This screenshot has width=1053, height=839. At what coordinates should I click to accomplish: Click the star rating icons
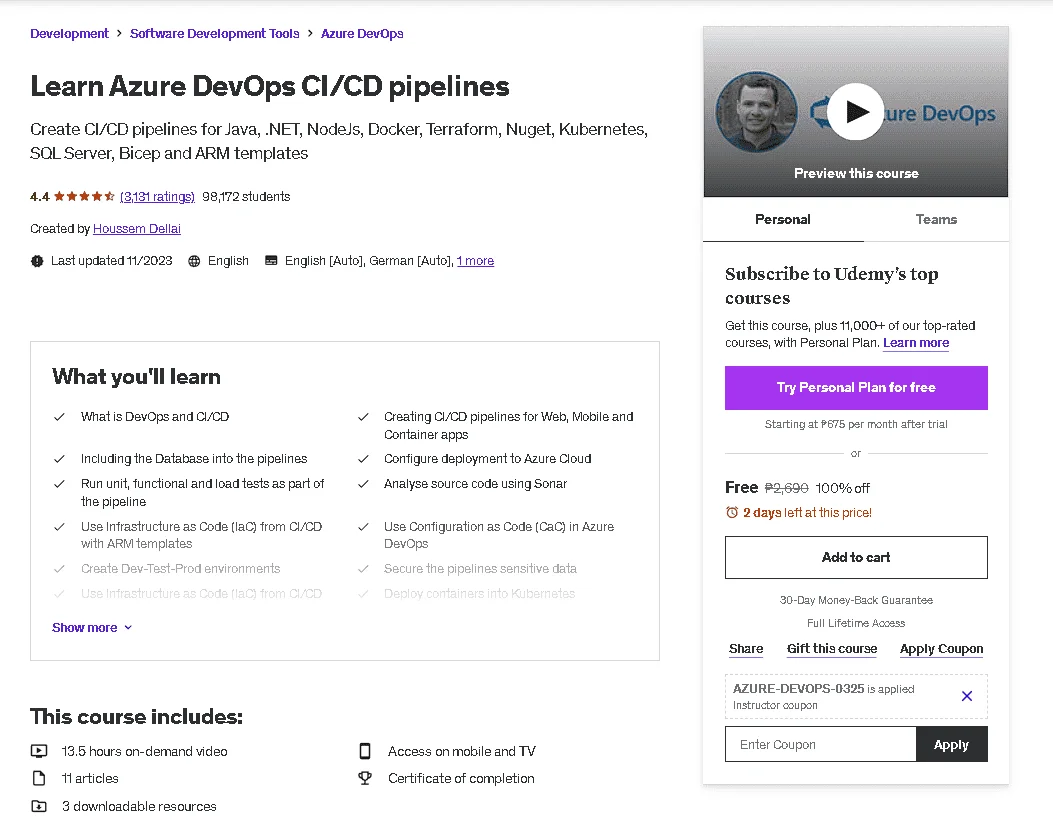84,196
